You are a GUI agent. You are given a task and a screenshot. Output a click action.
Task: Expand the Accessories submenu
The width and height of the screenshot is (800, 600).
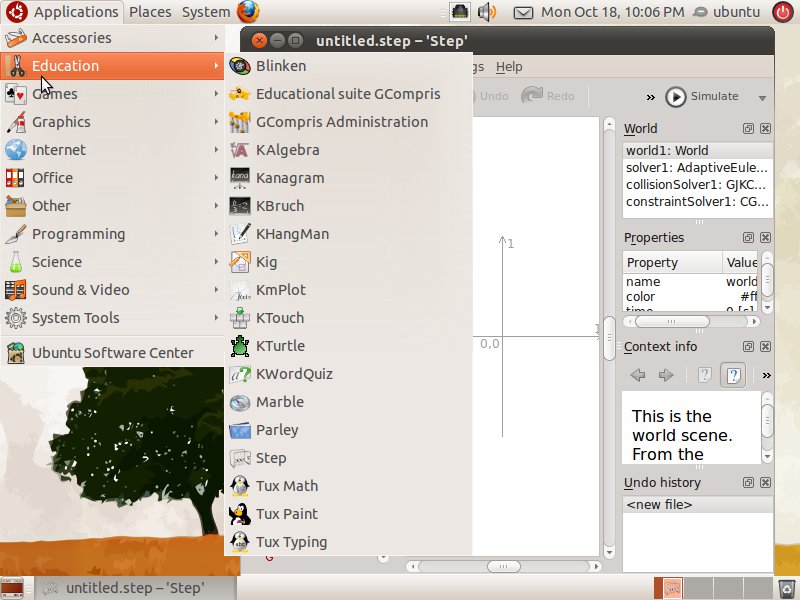112,38
